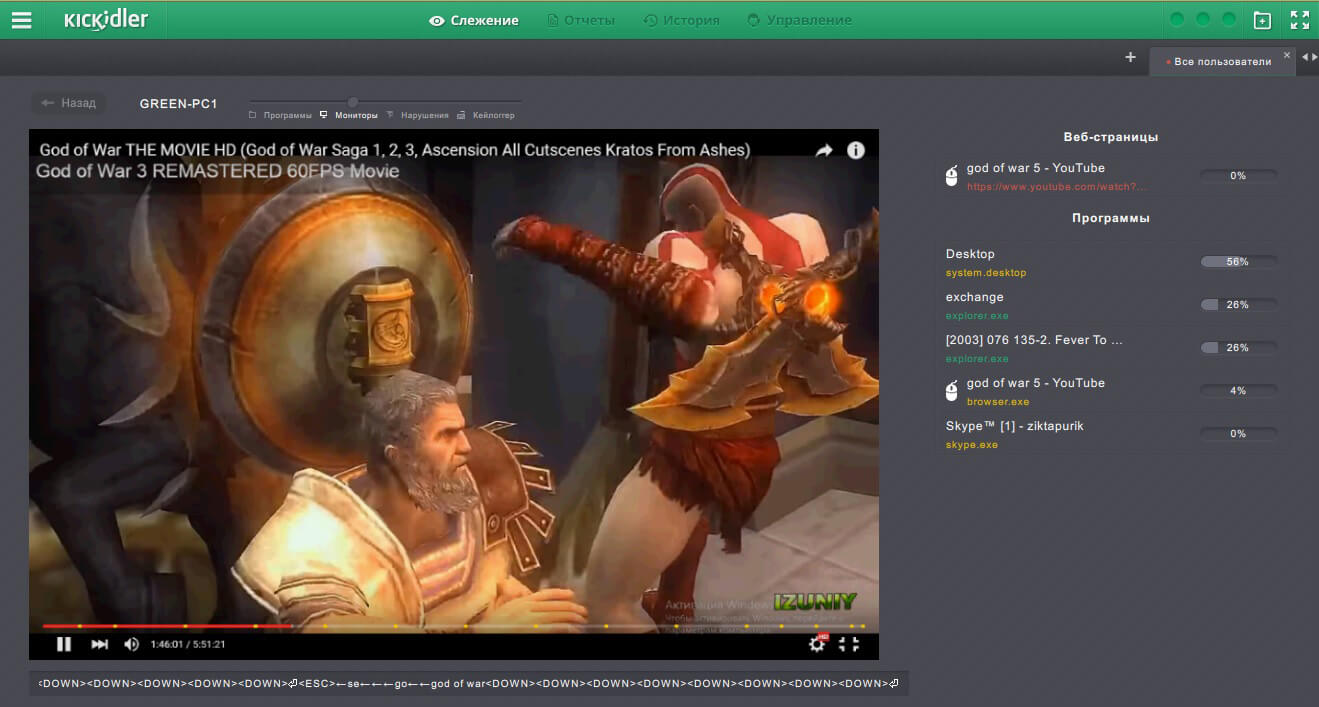Click explorer.exe under exchange
This screenshot has width=1319, height=707.
pos(977,316)
